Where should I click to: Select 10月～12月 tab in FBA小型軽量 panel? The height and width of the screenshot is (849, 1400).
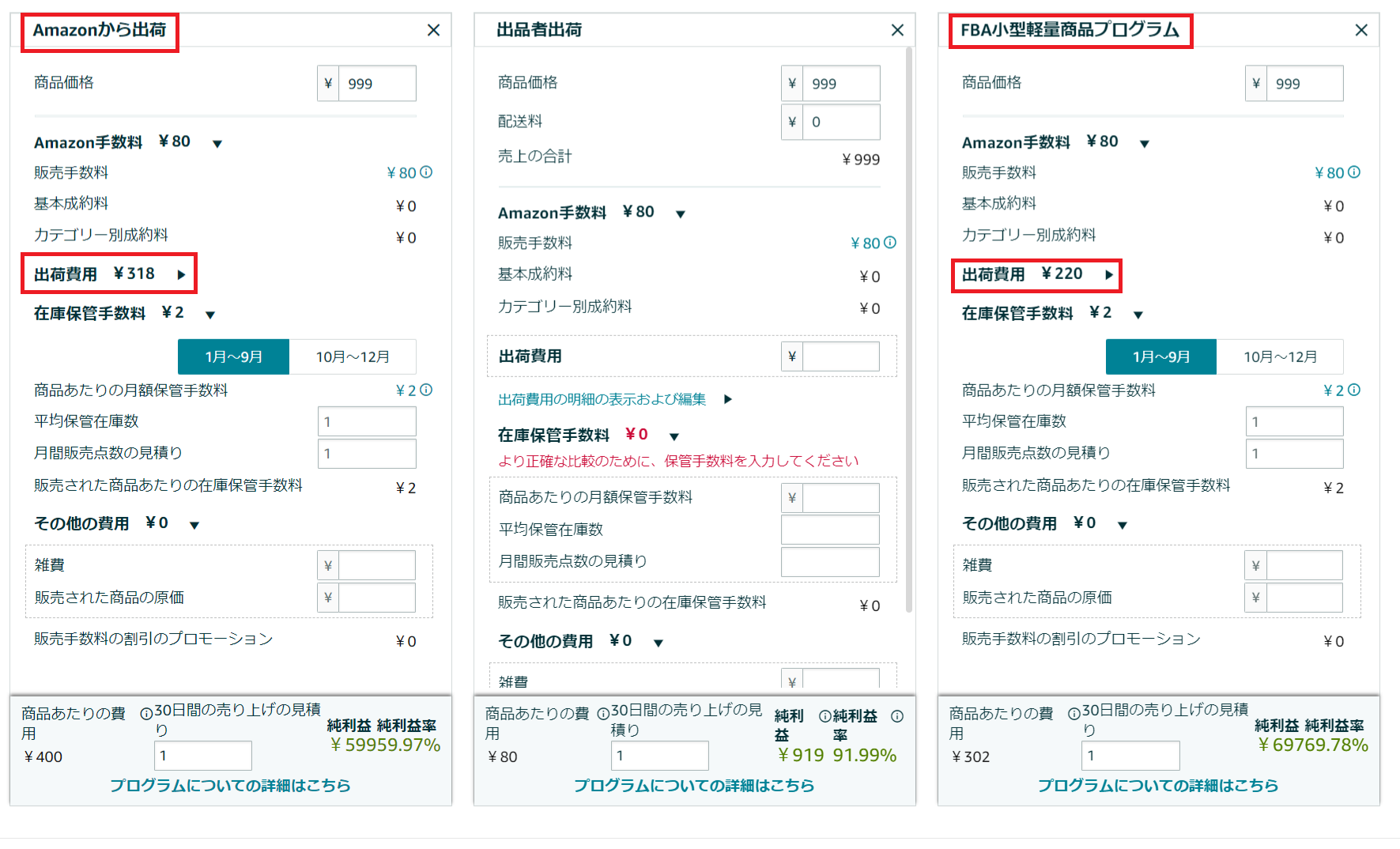coord(1281,357)
